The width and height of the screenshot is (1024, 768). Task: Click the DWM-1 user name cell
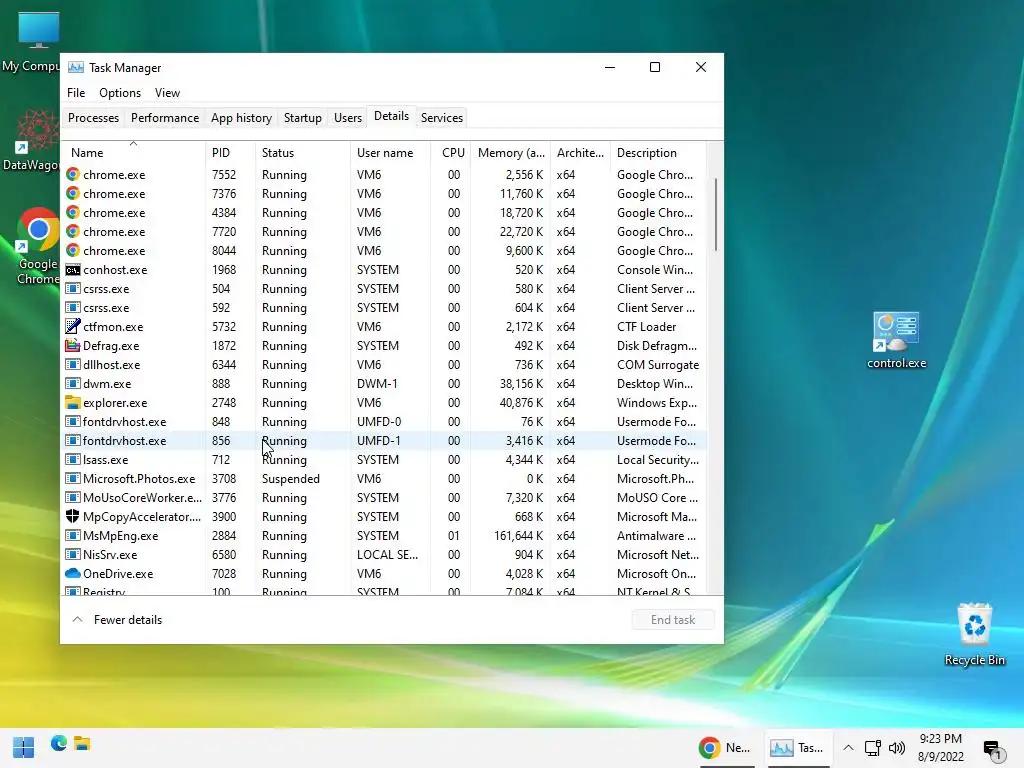pyautogui.click(x=377, y=383)
